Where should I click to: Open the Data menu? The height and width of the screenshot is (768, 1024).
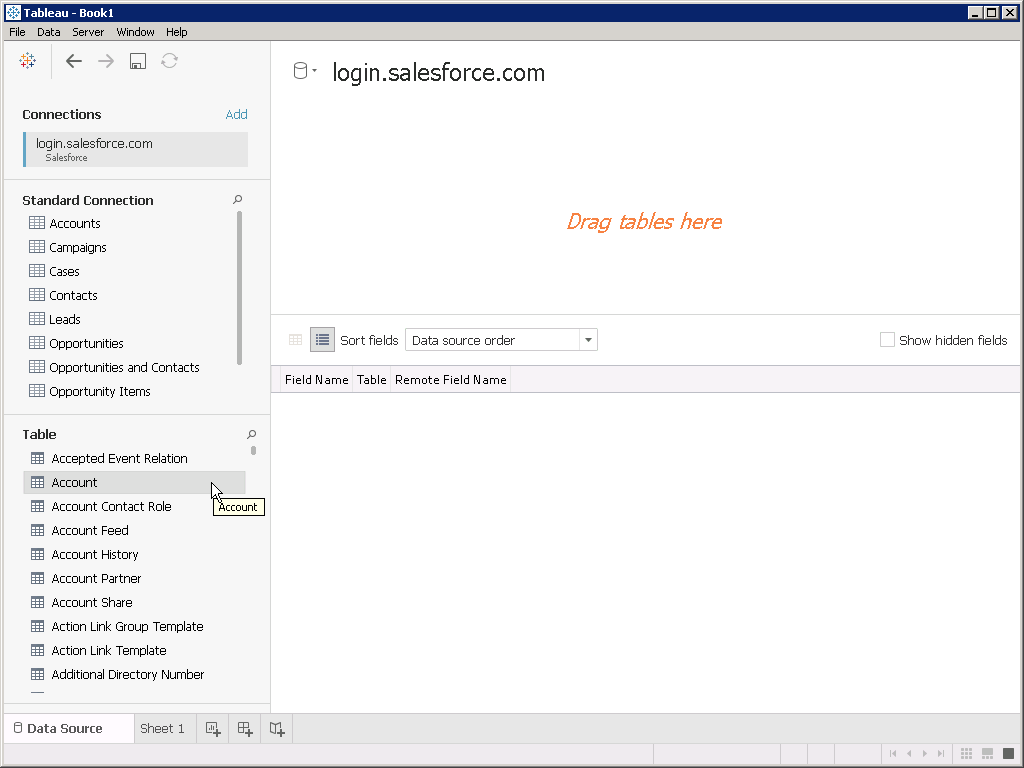point(48,32)
